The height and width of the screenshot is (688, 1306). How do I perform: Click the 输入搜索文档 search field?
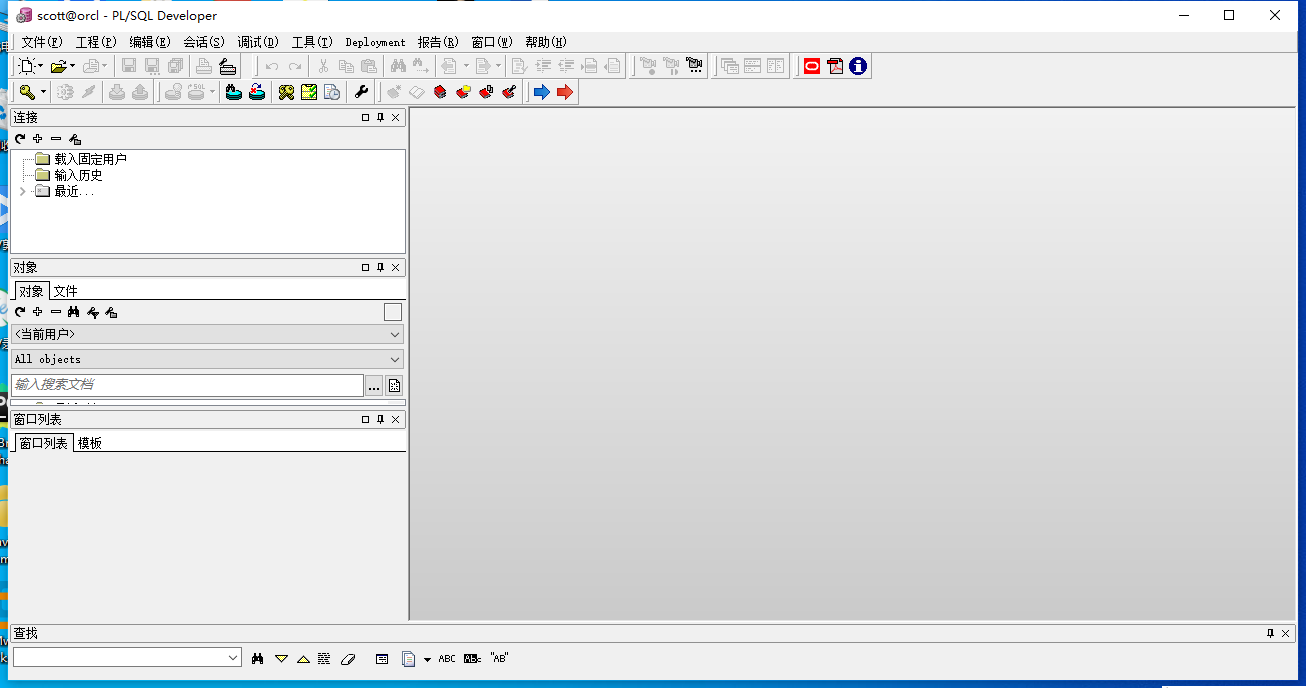[x=187, y=385]
